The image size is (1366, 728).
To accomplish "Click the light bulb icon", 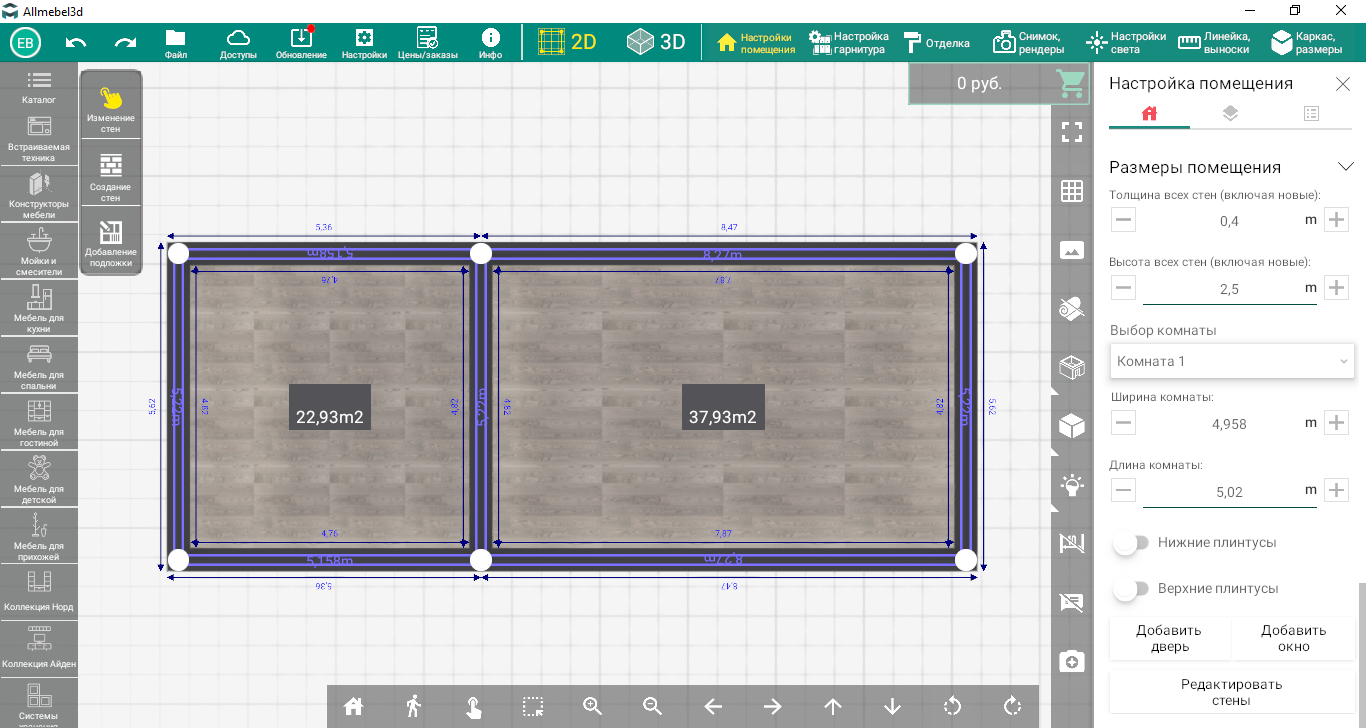I will click(1072, 486).
